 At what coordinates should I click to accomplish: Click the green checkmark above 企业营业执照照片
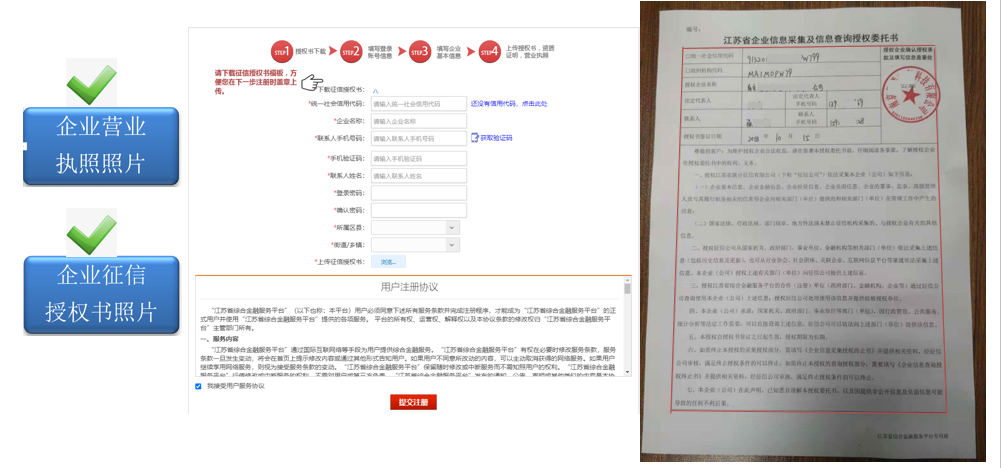pos(91,82)
